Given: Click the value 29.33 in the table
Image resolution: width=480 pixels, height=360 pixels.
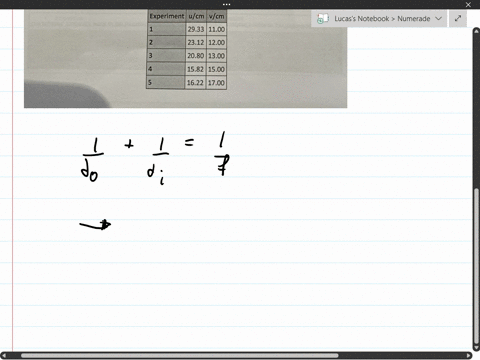Looking at the screenshot, I should pyautogui.click(x=196, y=29).
